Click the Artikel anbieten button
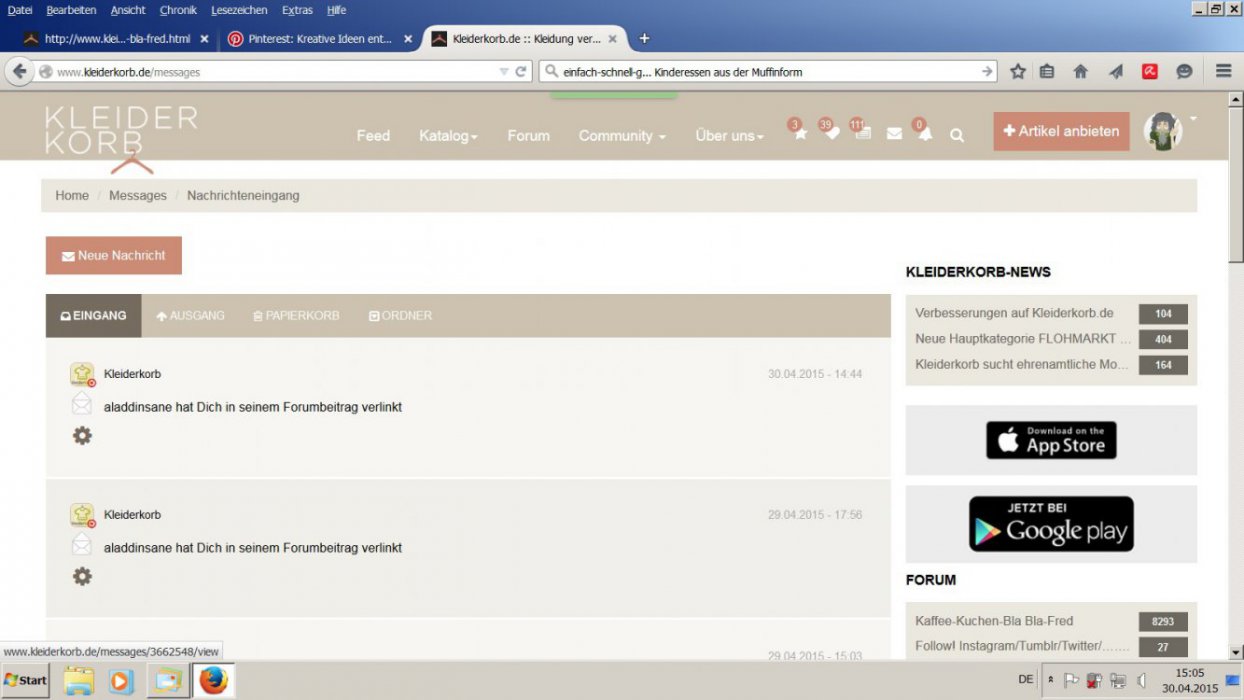Viewport: 1244px width, 700px height. [x=1061, y=131]
